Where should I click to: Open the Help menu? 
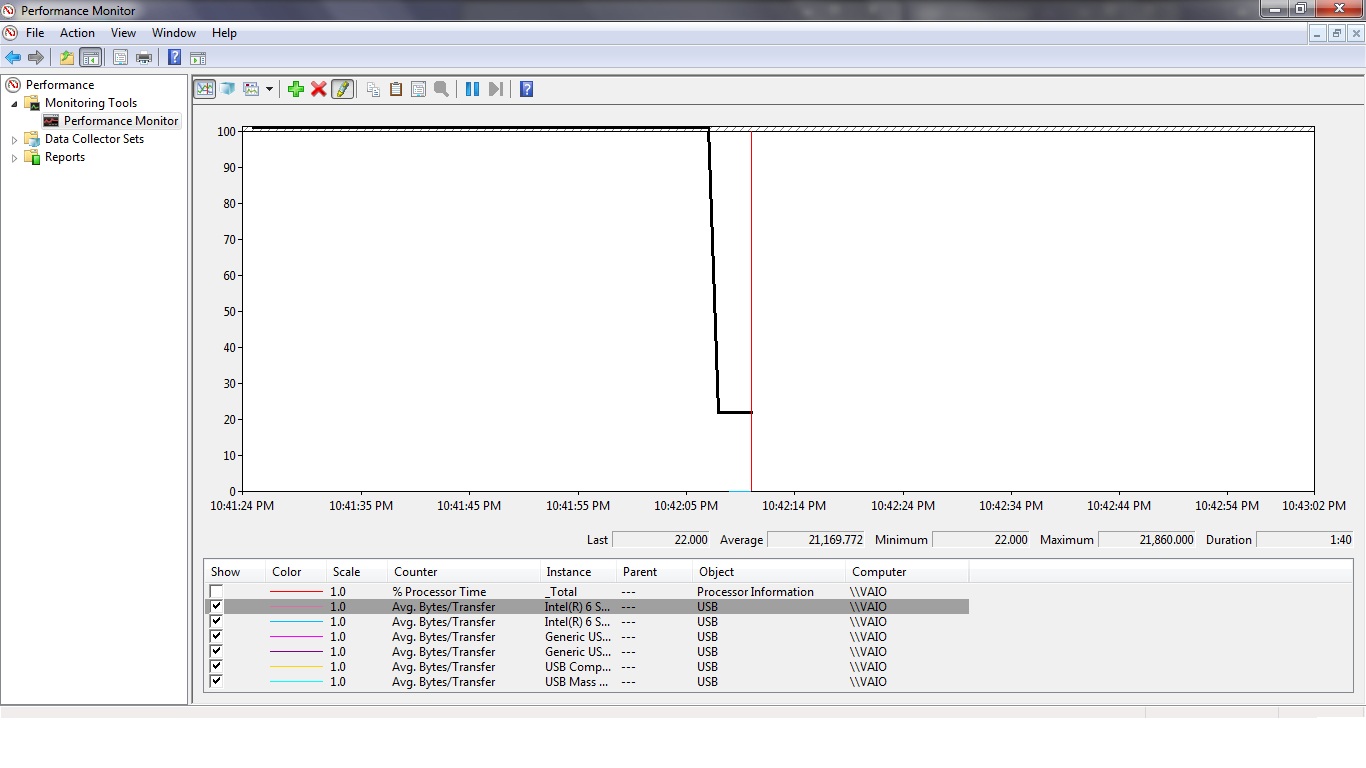(x=224, y=33)
